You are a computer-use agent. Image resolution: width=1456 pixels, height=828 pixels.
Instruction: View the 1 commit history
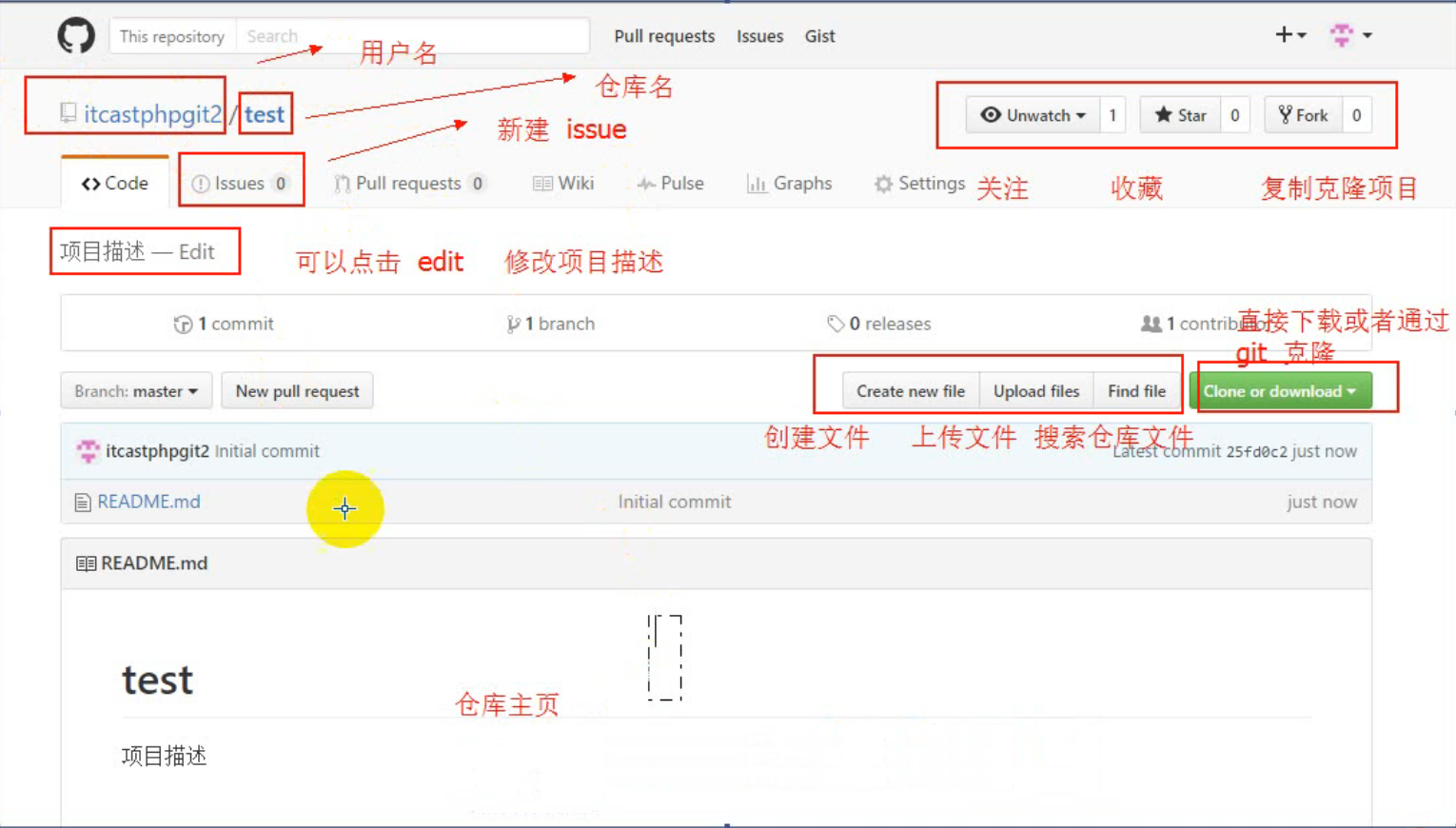pyautogui.click(x=225, y=324)
